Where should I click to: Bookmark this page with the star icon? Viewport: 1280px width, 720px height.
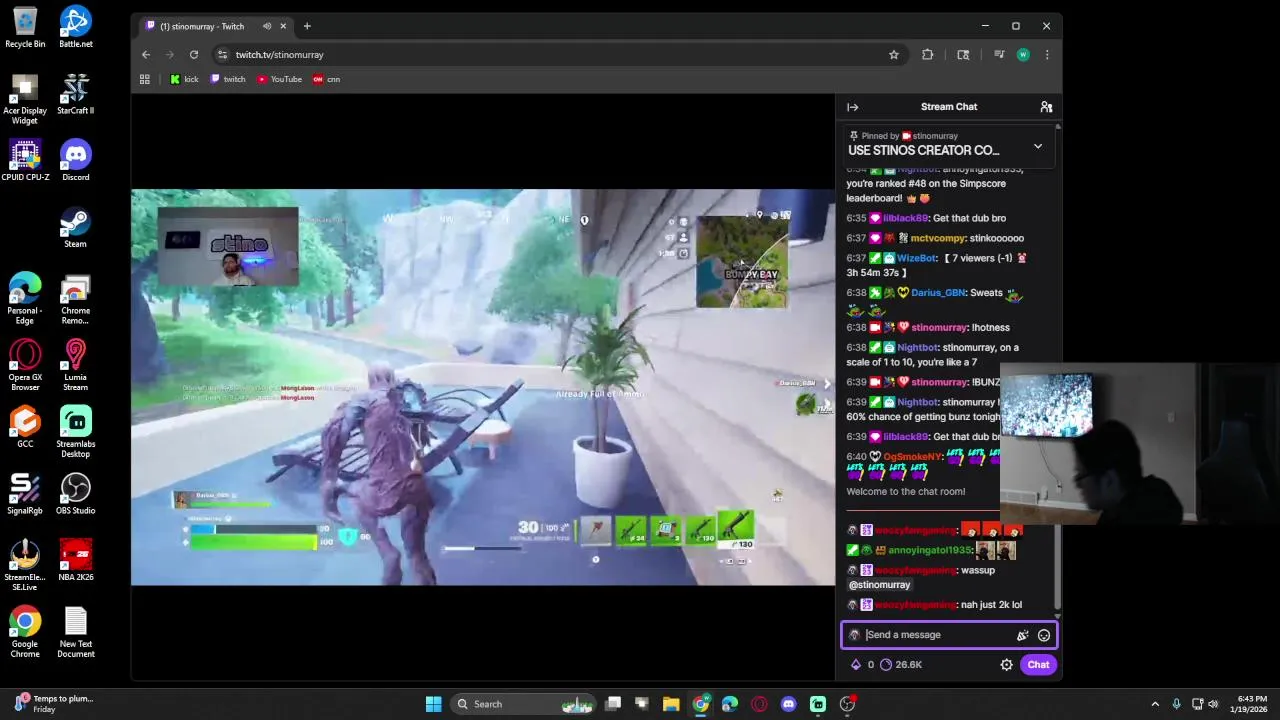coord(894,55)
